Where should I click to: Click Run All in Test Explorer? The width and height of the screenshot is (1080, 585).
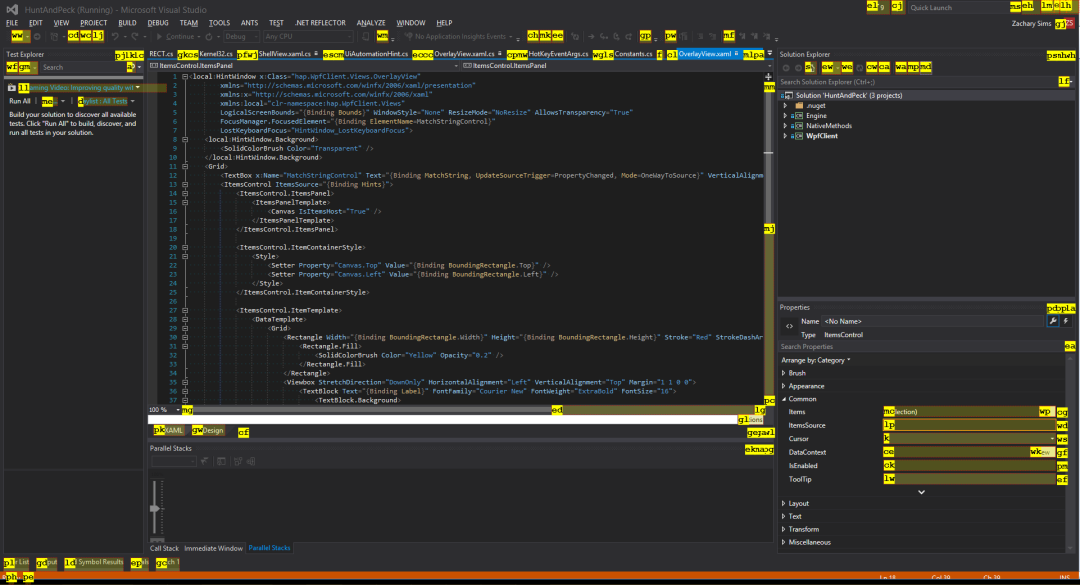pos(20,101)
